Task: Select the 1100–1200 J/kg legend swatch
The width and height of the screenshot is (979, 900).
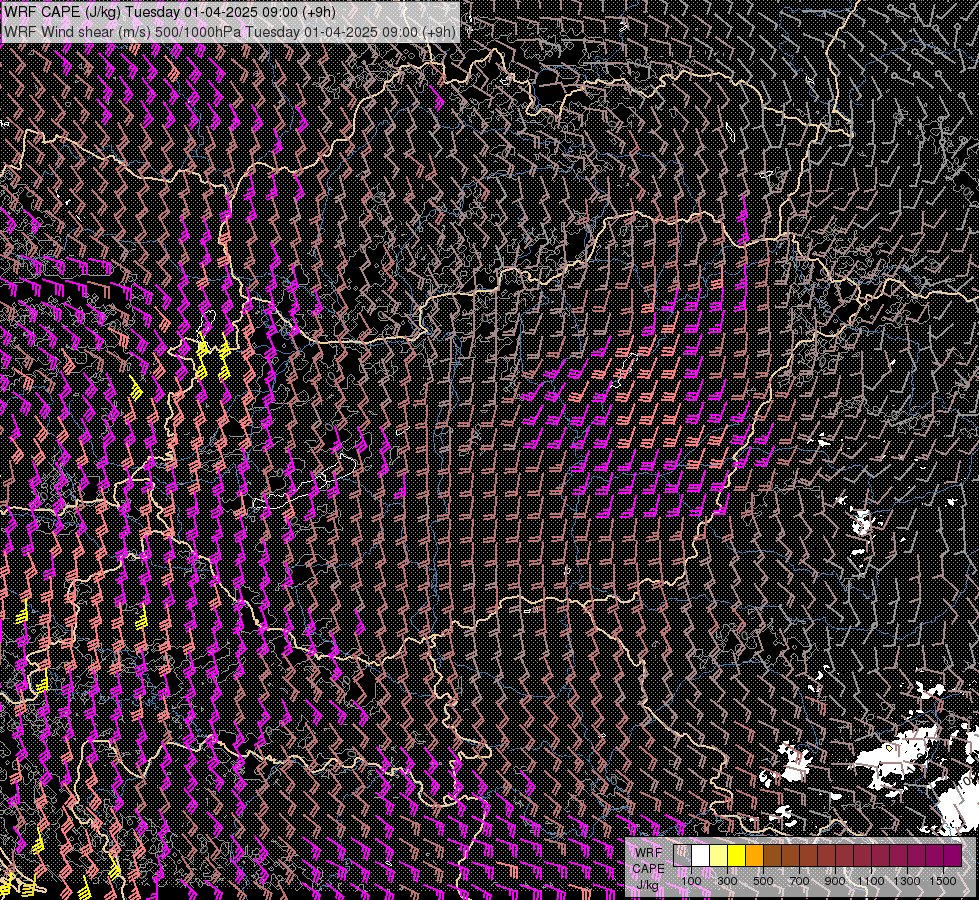Action: (x=880, y=856)
